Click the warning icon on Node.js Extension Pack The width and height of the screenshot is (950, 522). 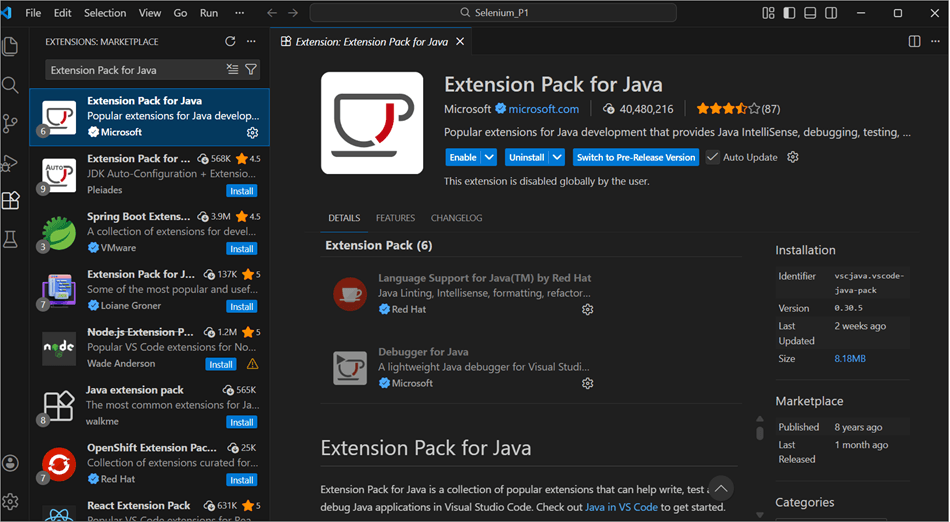tap(253, 364)
